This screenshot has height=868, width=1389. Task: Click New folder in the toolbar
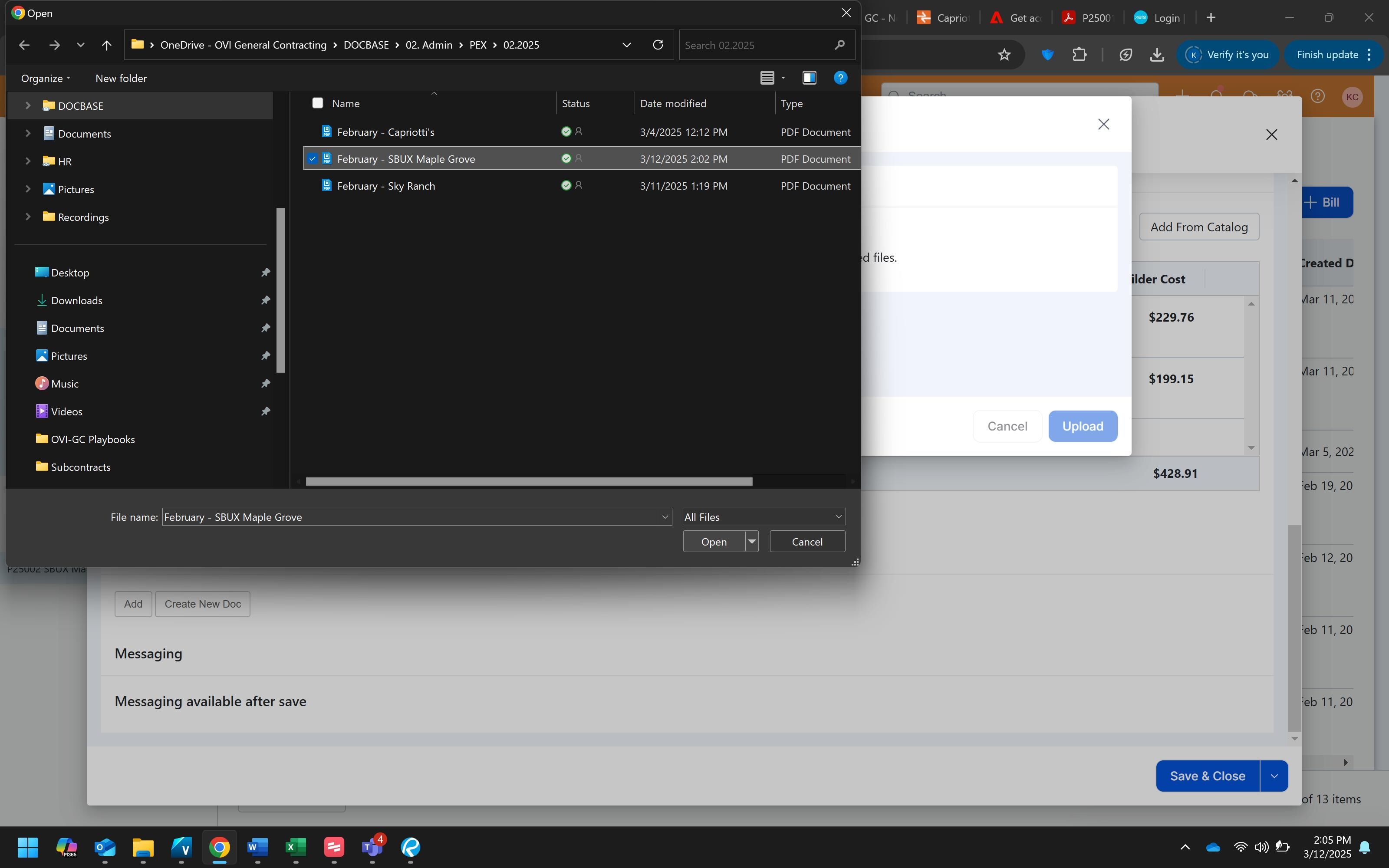121,78
